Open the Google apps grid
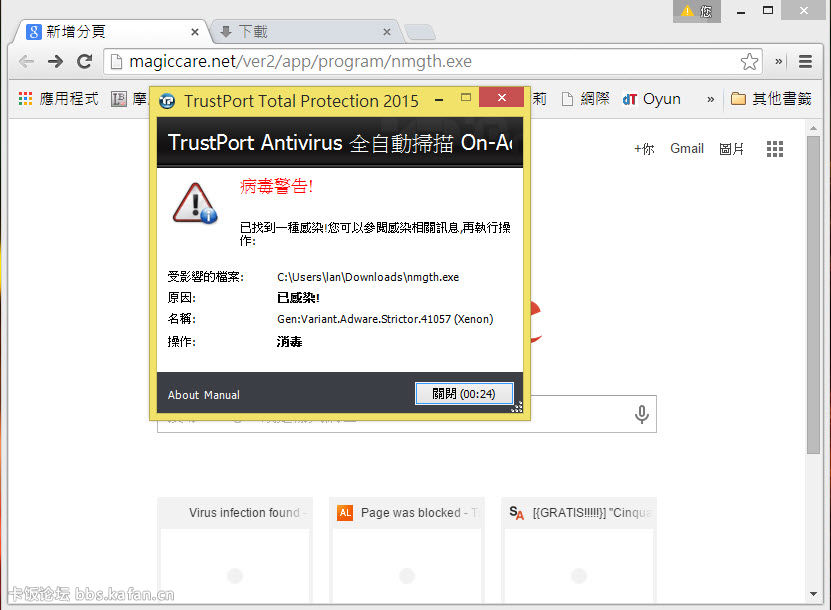Viewport: 831px width, 610px height. click(775, 149)
